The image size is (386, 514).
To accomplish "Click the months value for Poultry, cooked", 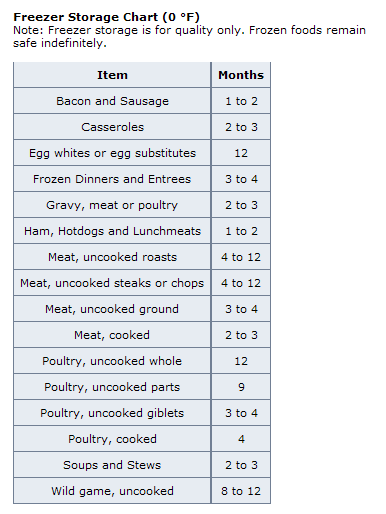I will click(x=241, y=439).
